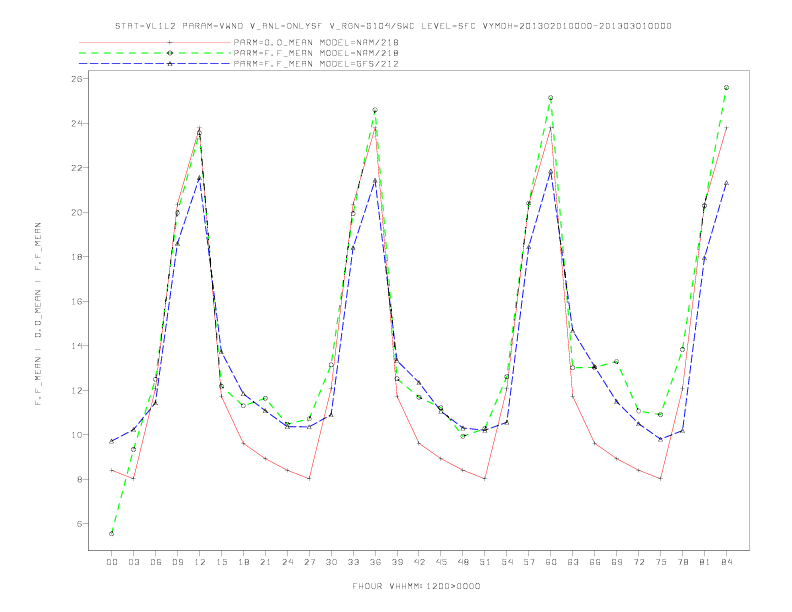
Task: Click x-axis tick label 51
Action: (485, 562)
